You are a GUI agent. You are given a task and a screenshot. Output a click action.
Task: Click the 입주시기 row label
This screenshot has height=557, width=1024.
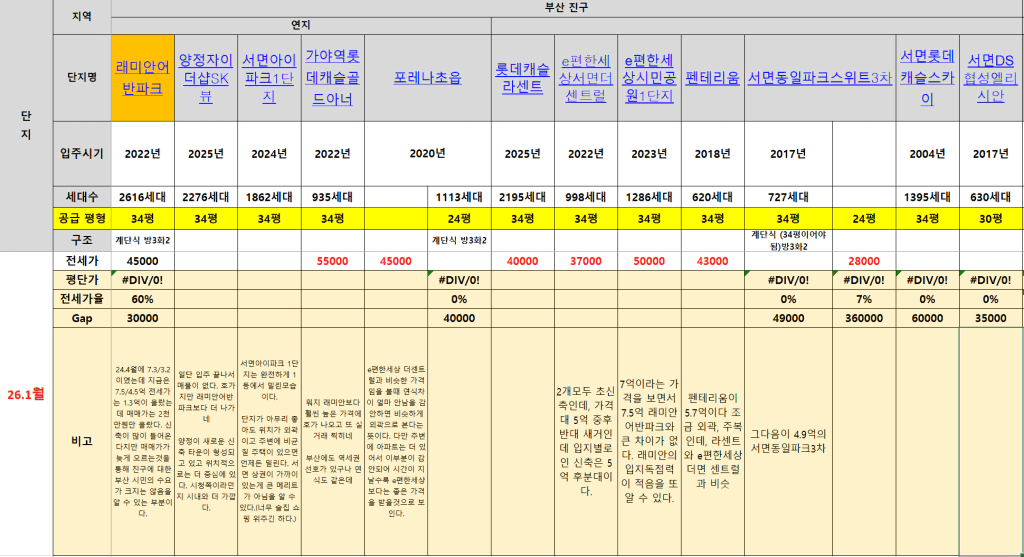click(82, 154)
